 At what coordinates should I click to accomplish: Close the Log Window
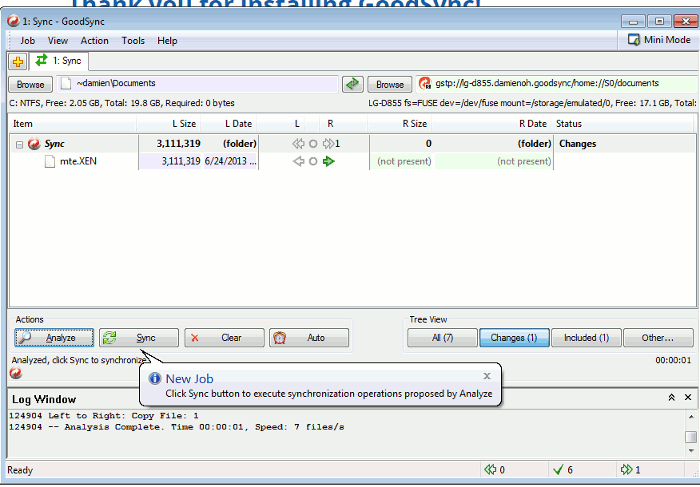688,397
